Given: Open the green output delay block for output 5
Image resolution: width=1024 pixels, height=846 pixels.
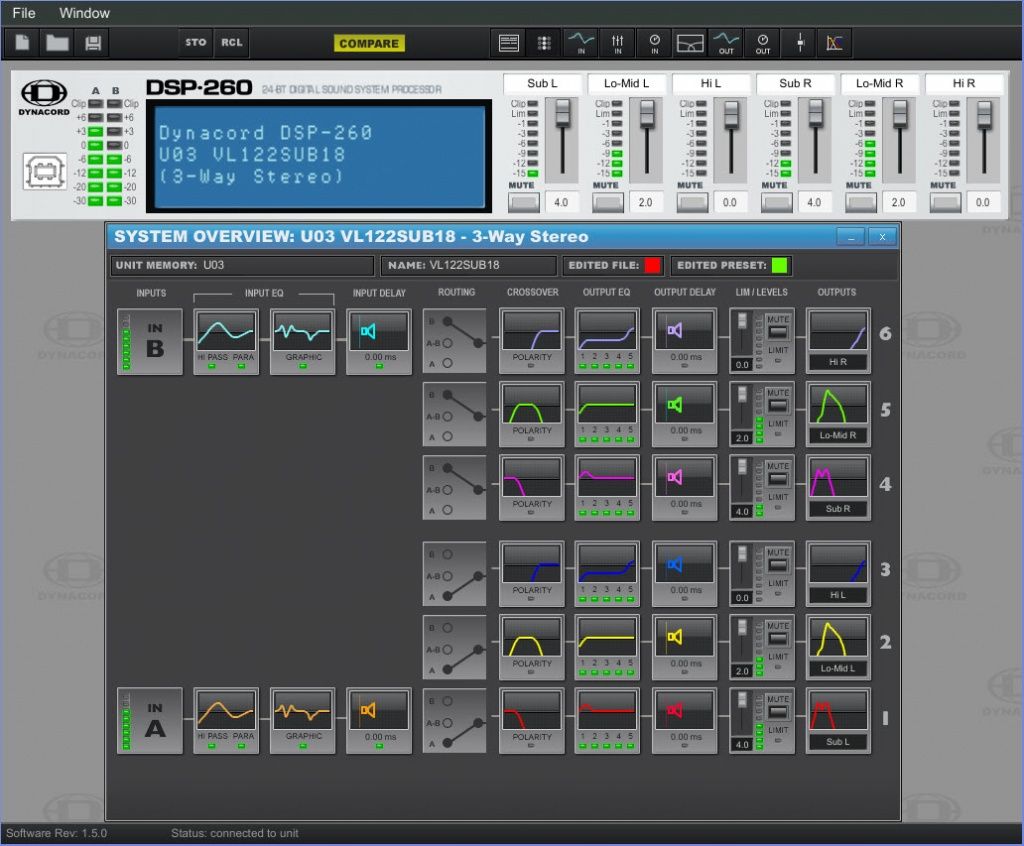Looking at the screenshot, I should coord(684,414).
